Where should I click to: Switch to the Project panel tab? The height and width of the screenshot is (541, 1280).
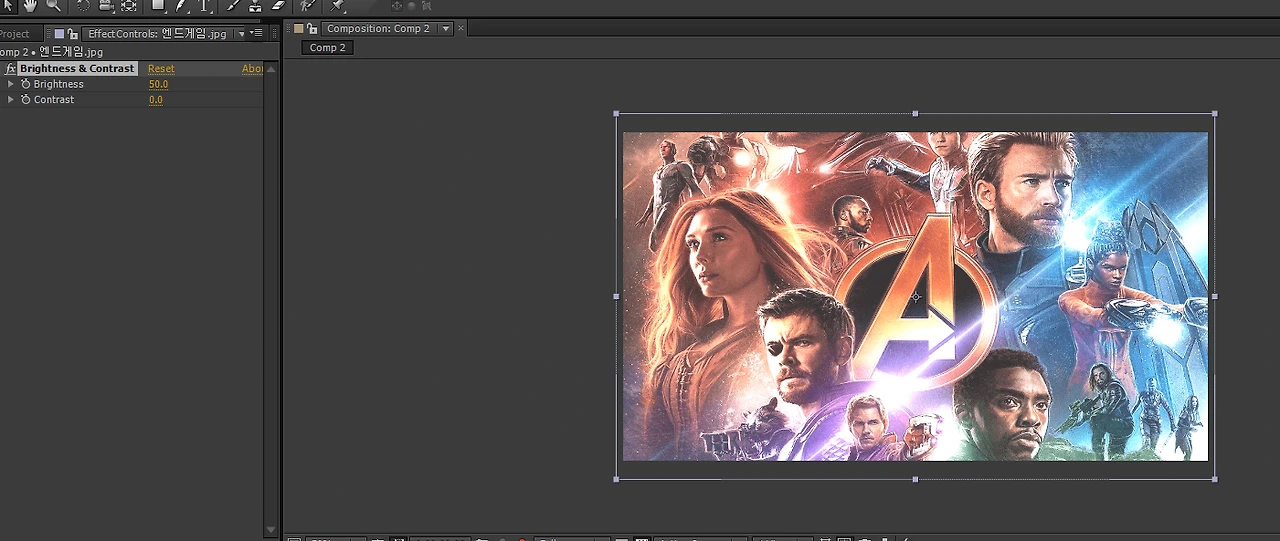coord(15,34)
